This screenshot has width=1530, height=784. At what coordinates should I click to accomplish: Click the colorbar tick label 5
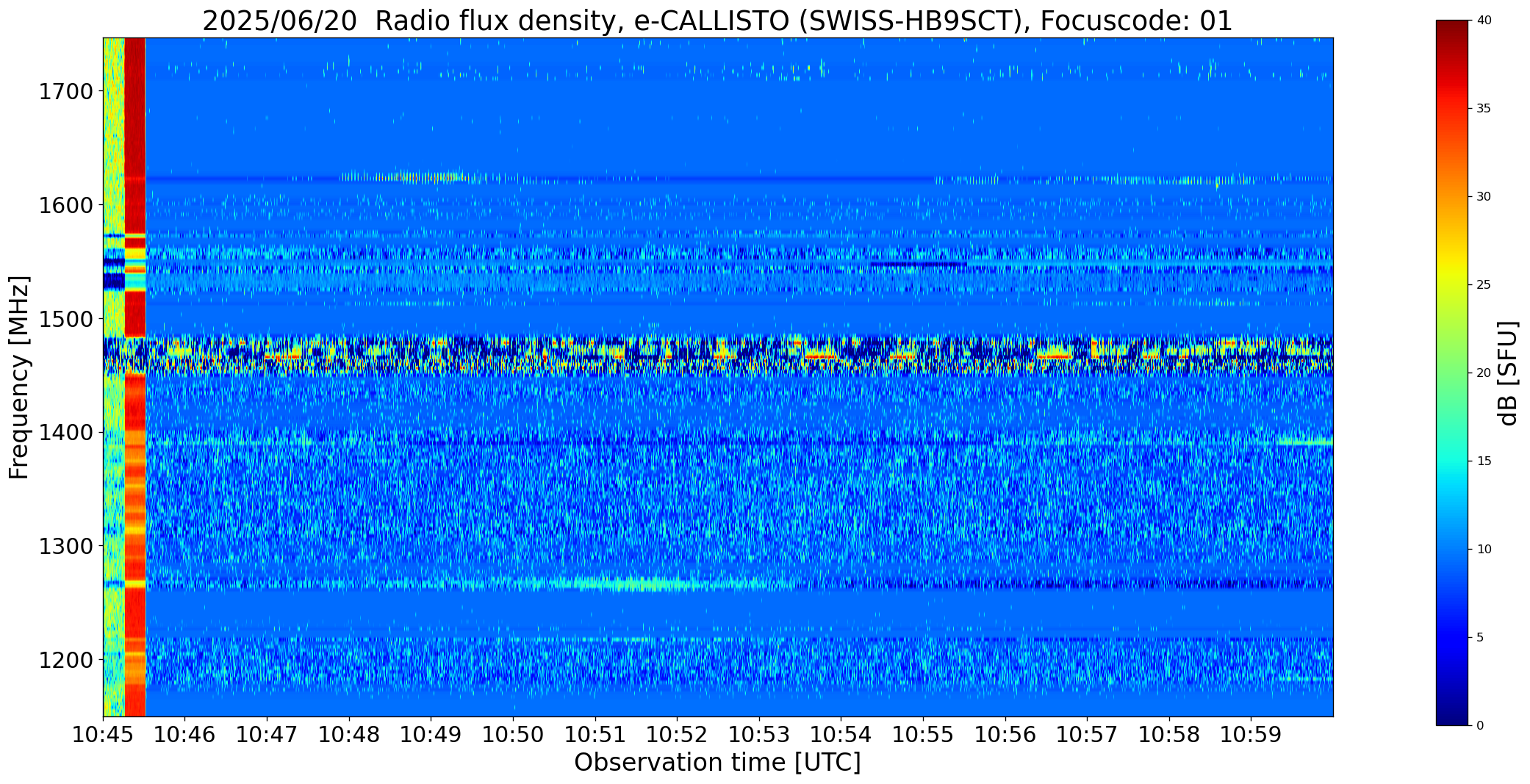click(x=1480, y=638)
